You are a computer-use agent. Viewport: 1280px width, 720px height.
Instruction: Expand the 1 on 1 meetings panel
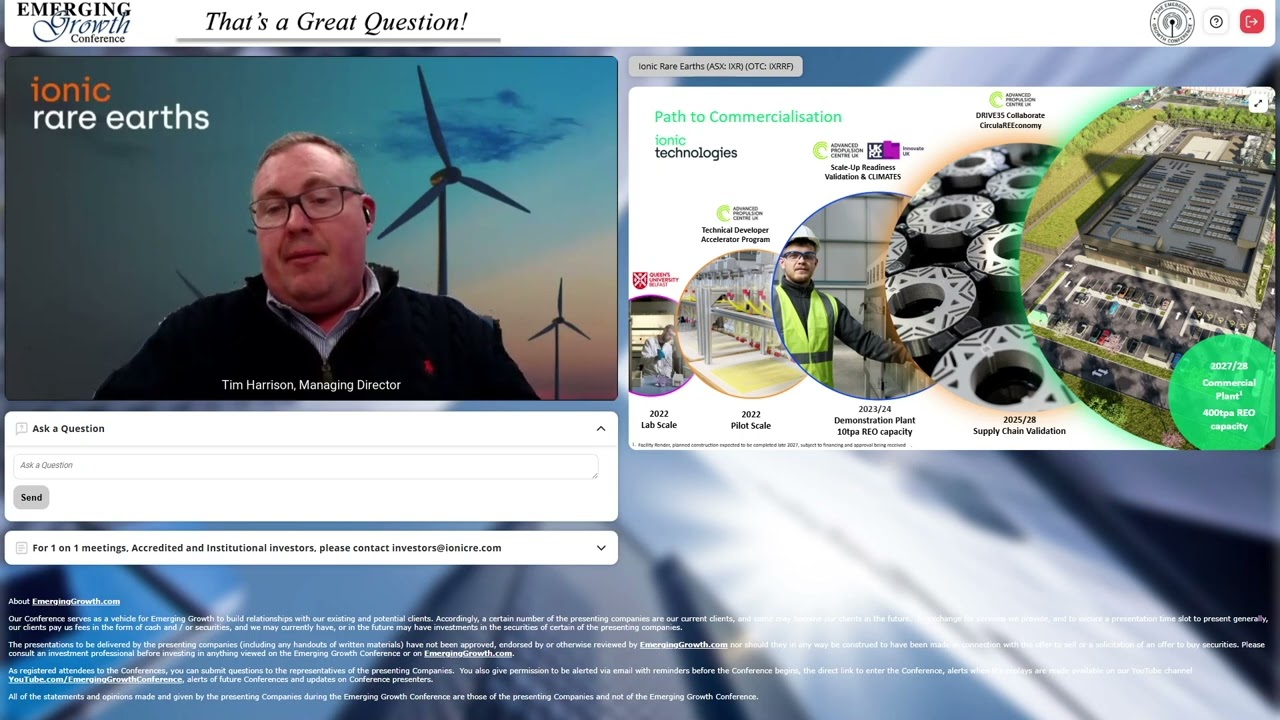coord(601,548)
